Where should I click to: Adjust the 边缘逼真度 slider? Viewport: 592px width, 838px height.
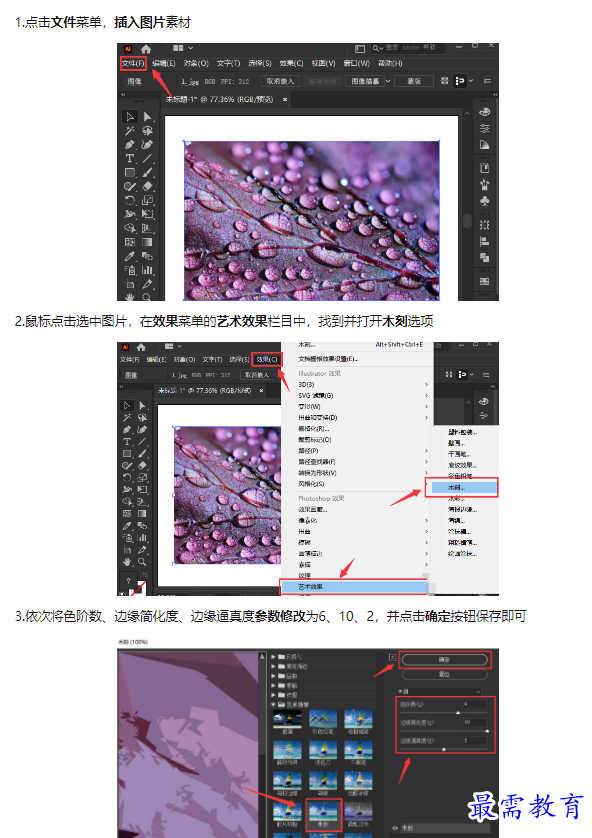(443, 749)
